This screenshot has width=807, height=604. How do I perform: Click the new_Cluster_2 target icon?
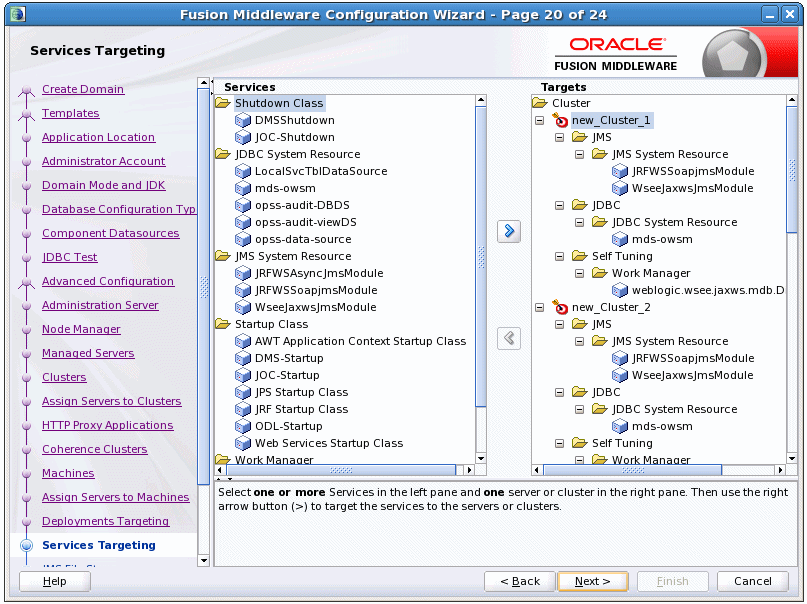pyautogui.click(x=560, y=307)
